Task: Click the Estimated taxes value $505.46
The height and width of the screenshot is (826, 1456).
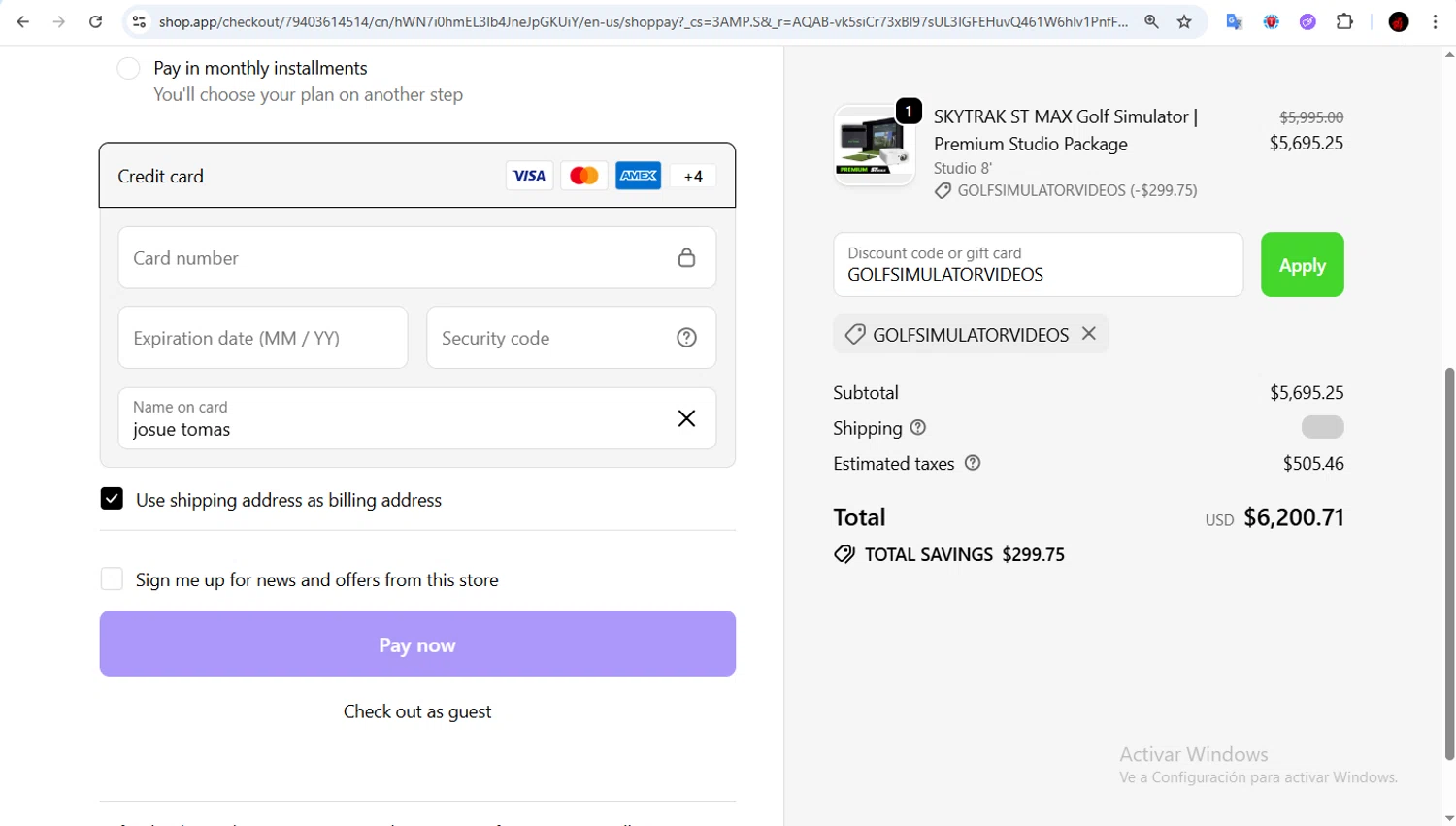Action: coord(1313,464)
